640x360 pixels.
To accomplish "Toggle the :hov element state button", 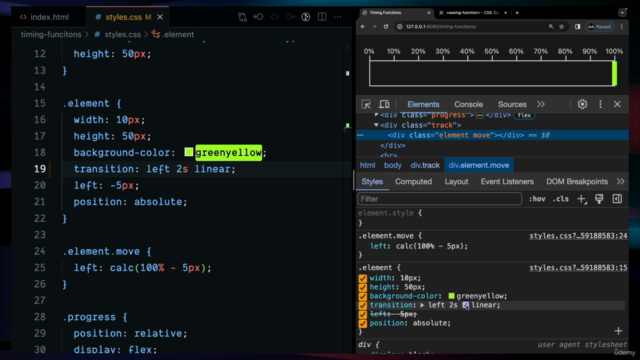I will tap(537, 199).
